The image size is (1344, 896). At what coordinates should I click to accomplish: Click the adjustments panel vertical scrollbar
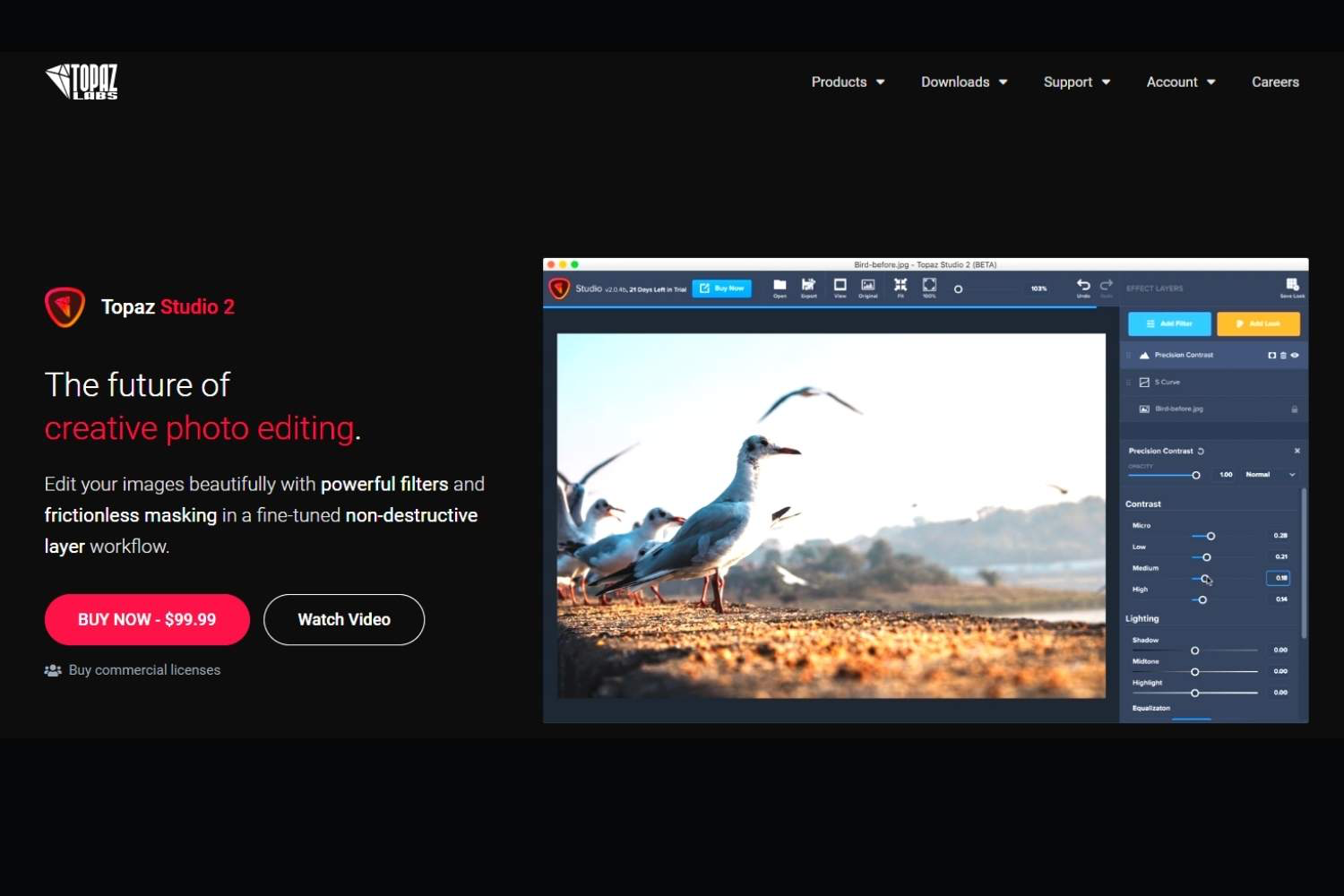click(x=1304, y=563)
